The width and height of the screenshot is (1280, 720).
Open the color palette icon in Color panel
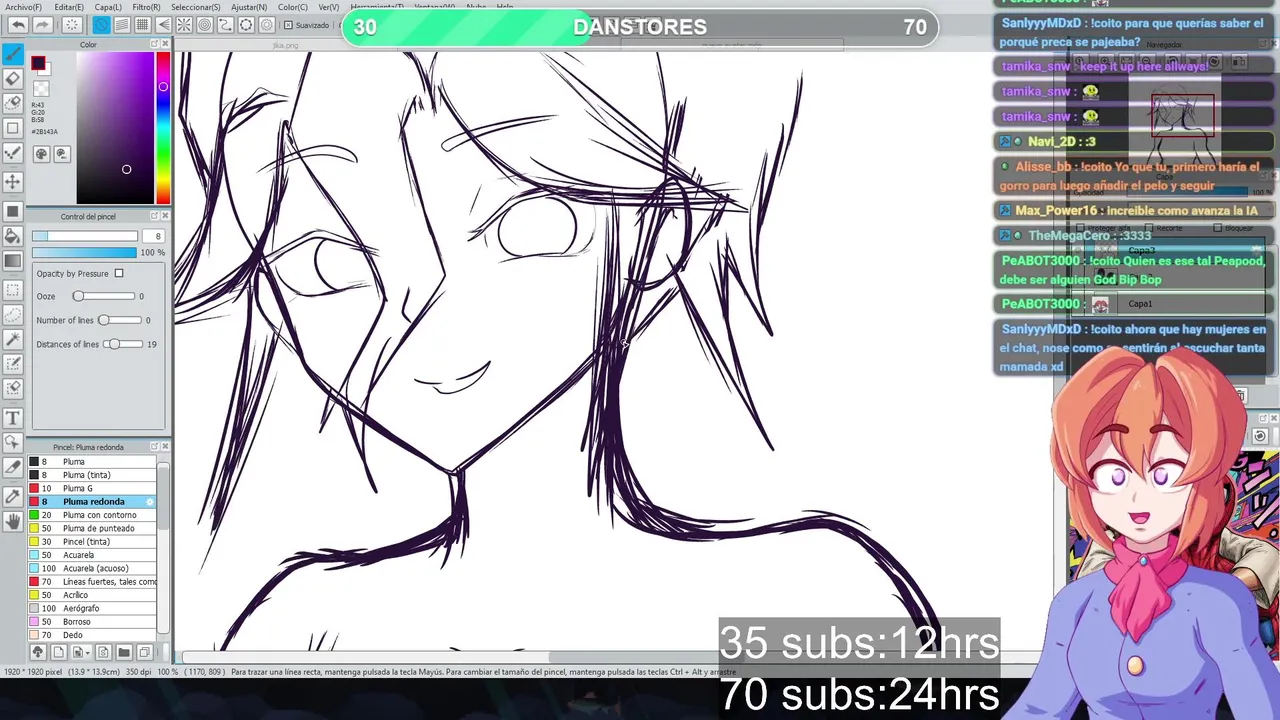tap(41, 154)
